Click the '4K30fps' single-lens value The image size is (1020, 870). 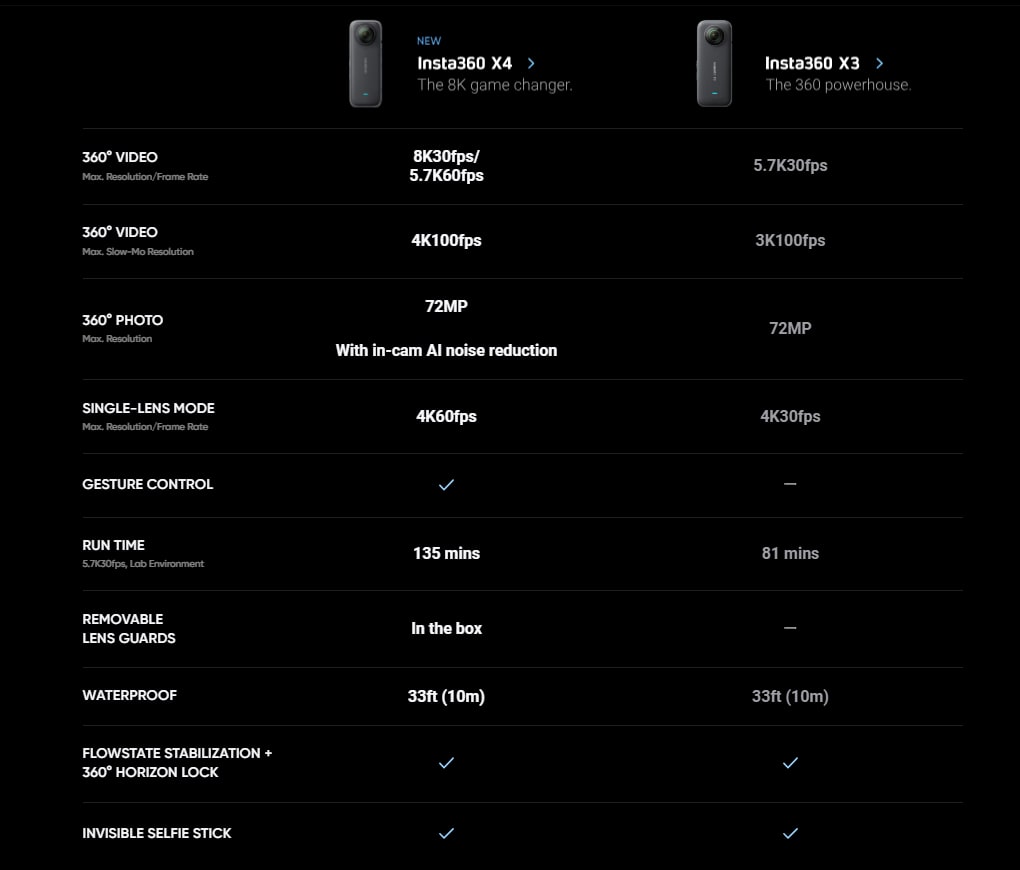790,416
